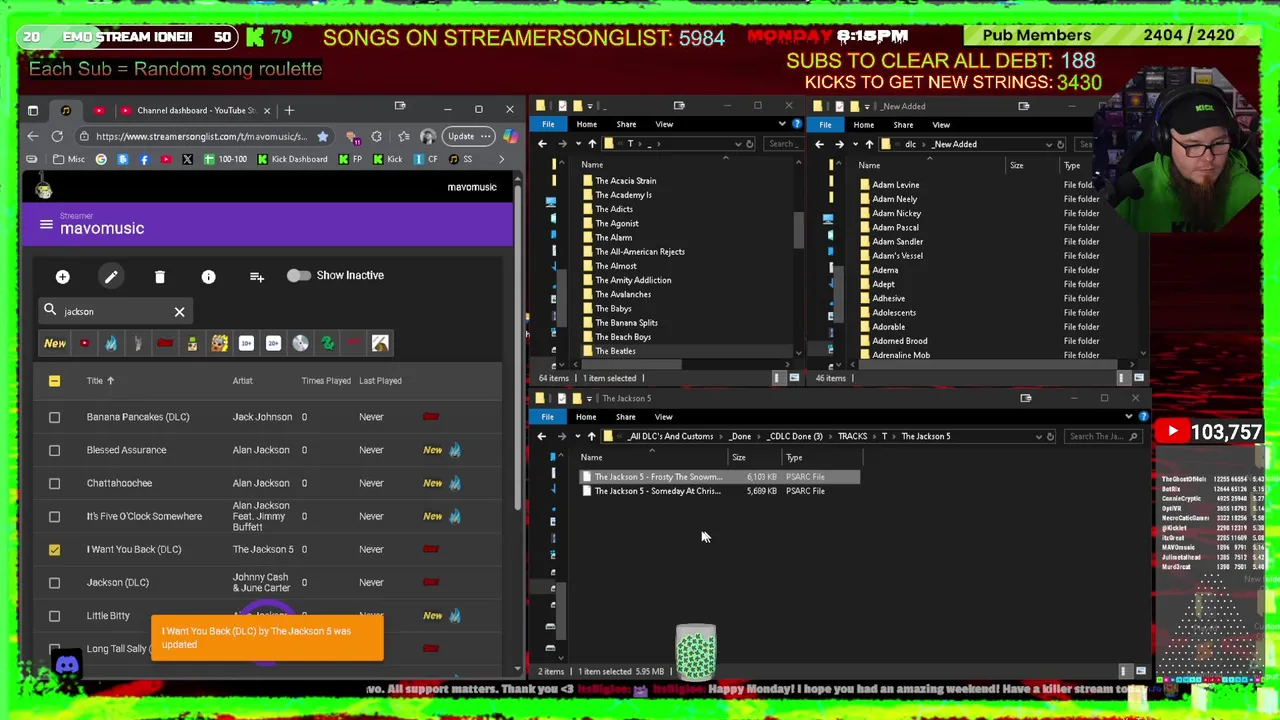Open address dropdown in _New Added explorer

point(1048,144)
